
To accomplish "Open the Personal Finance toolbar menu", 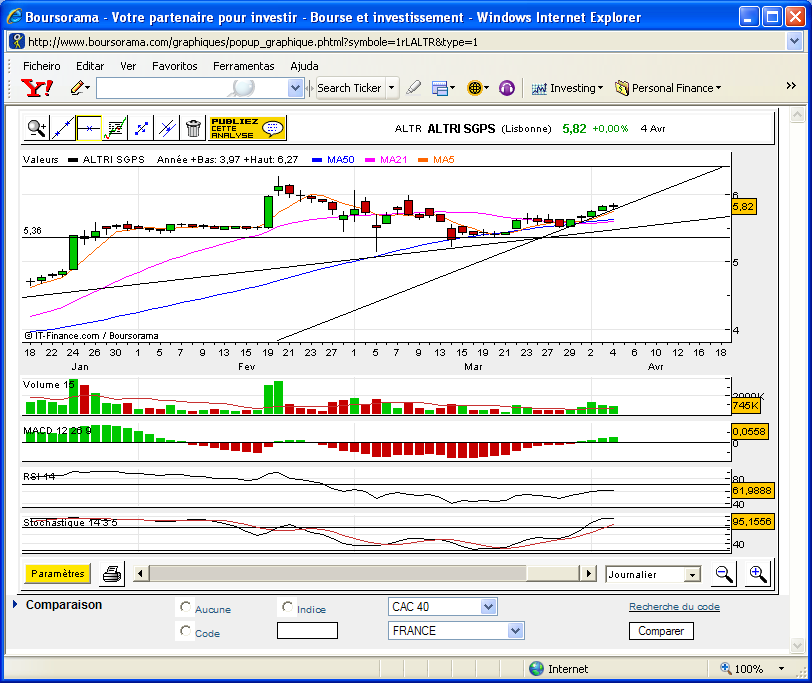I will click(668, 88).
